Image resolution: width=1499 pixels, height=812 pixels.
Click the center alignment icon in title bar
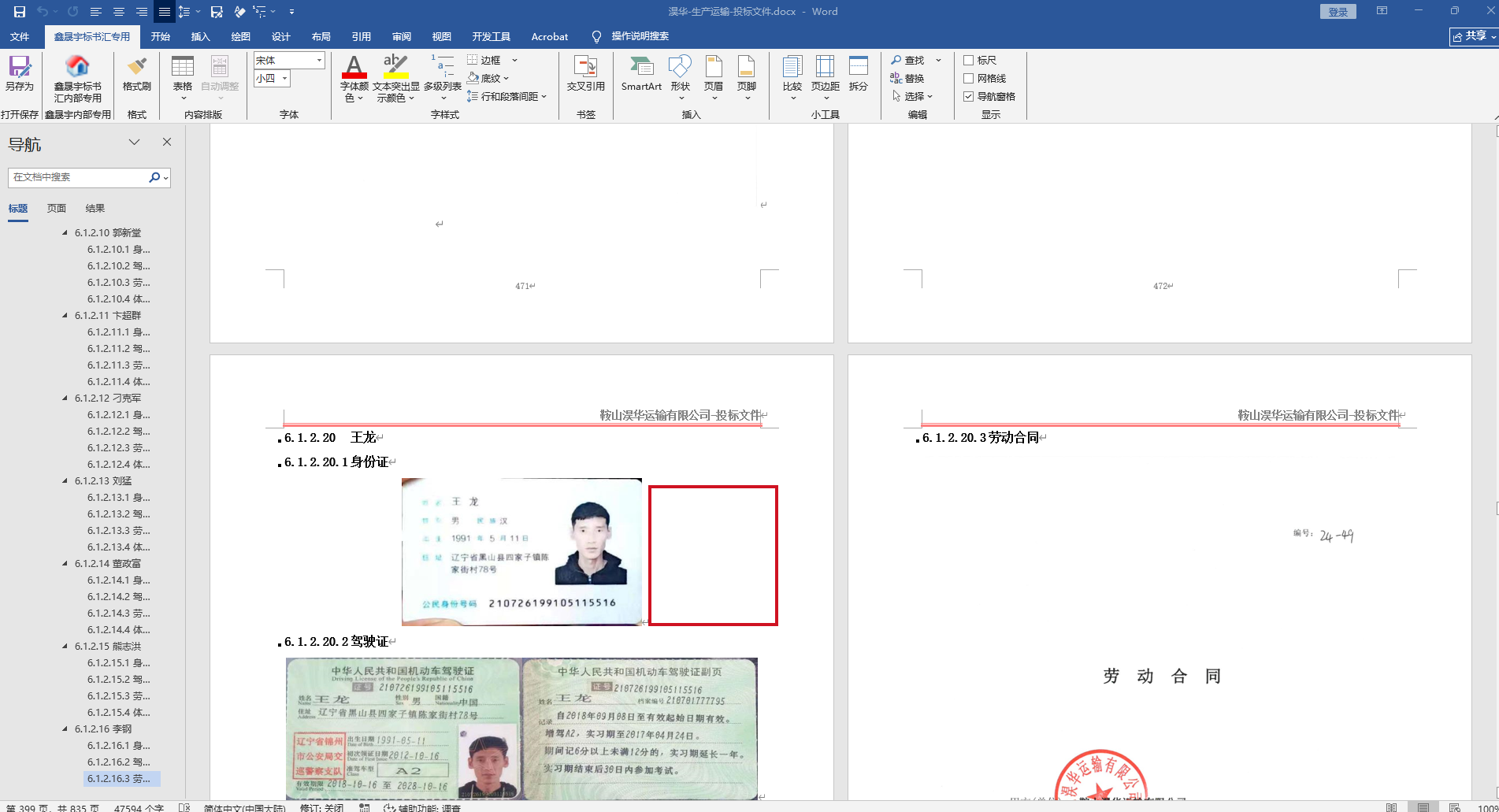[x=119, y=12]
